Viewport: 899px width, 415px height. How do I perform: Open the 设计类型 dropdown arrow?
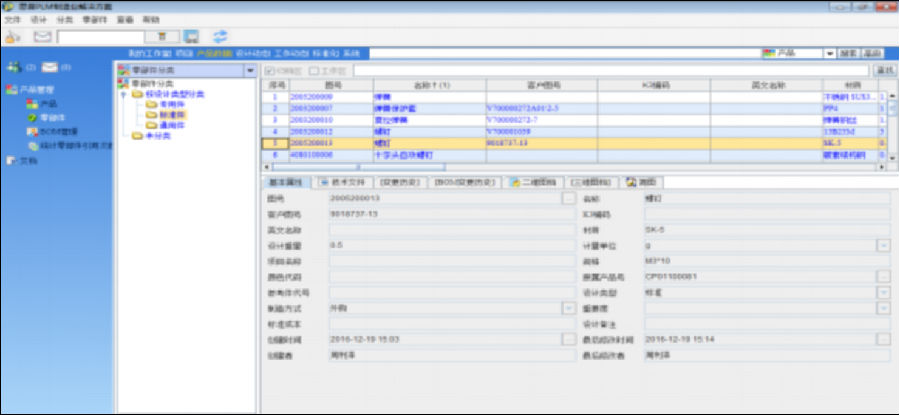(x=884, y=292)
